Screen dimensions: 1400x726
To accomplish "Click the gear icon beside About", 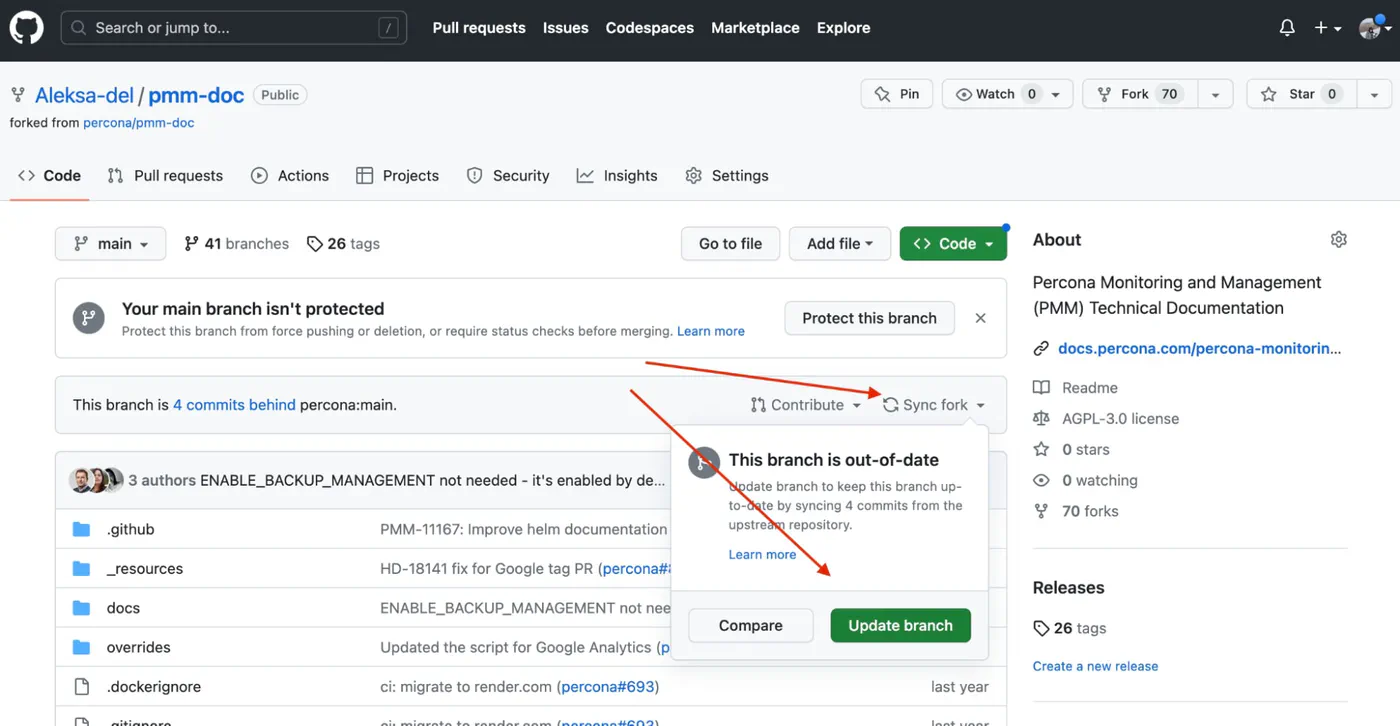I will click(x=1339, y=240).
